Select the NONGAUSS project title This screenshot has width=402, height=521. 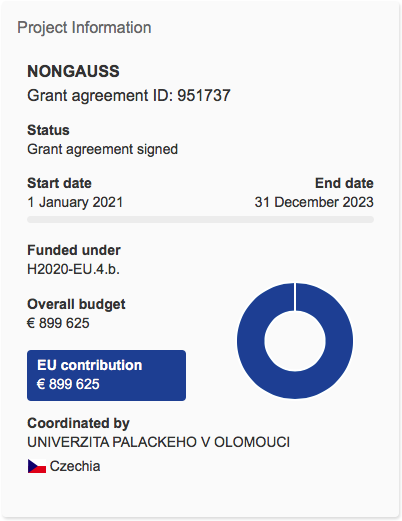[73, 71]
